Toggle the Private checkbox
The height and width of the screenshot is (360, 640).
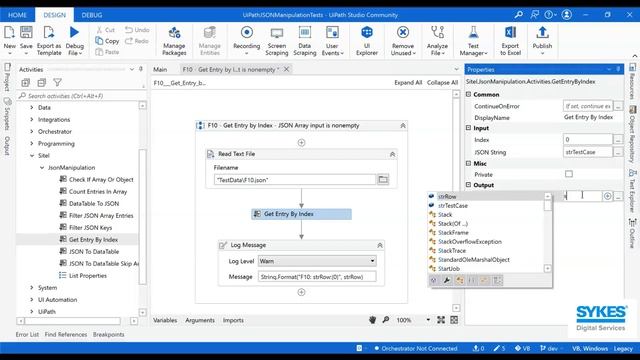[569, 174]
